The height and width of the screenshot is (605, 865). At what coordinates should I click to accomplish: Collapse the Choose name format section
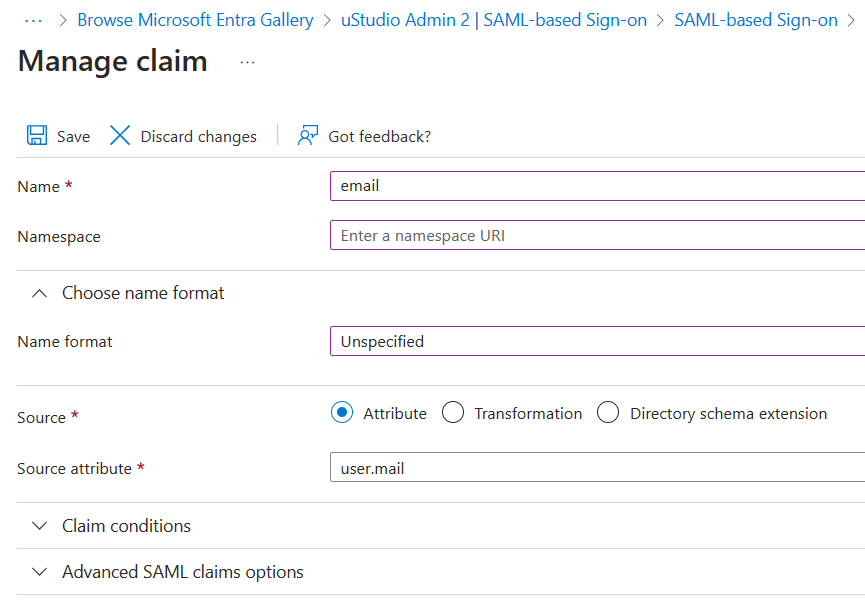point(40,293)
